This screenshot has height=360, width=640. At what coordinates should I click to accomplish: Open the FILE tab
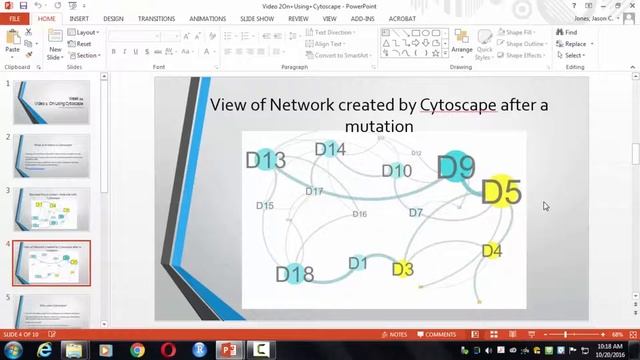click(15, 19)
